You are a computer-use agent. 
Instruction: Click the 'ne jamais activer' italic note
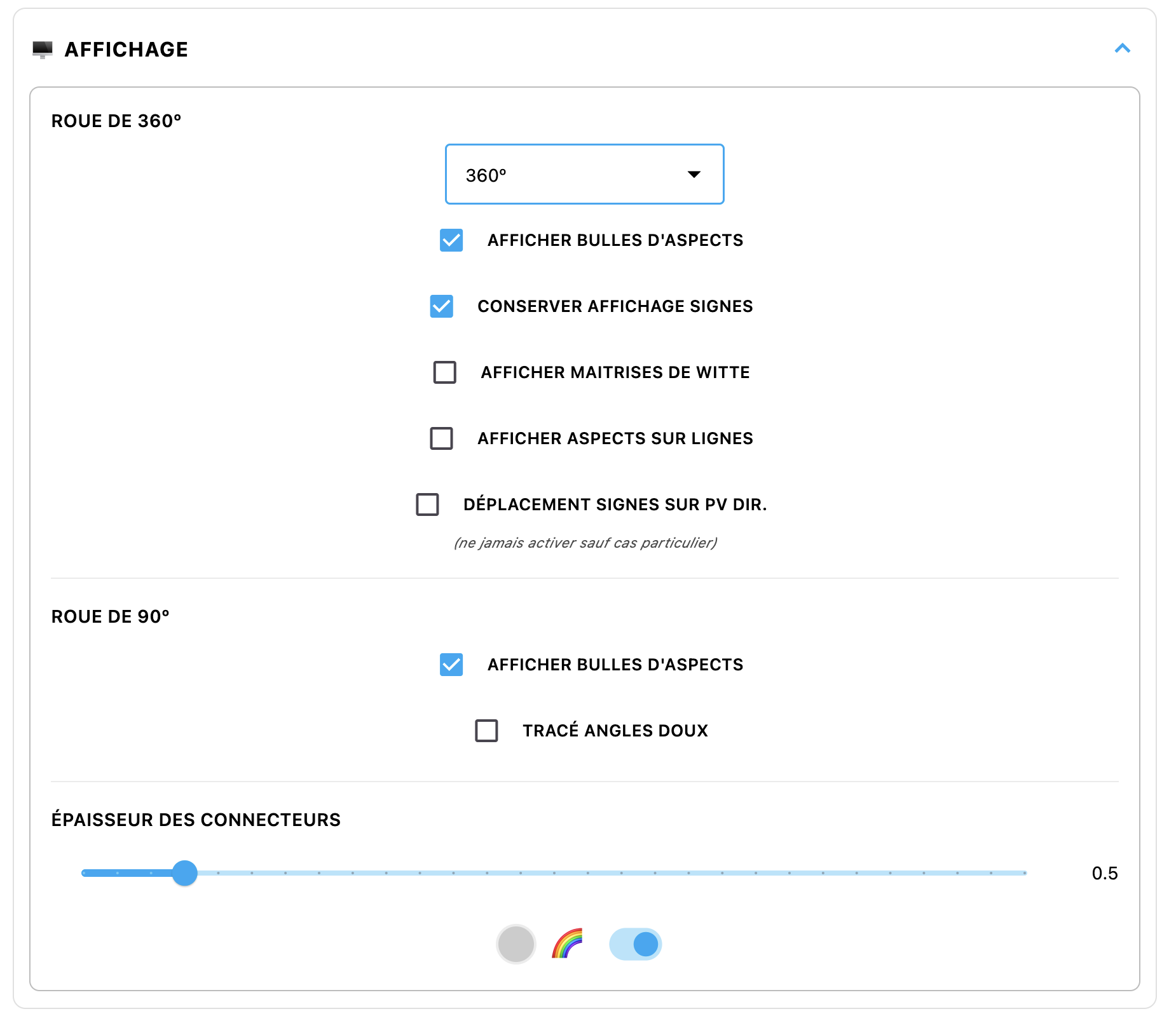tap(585, 543)
